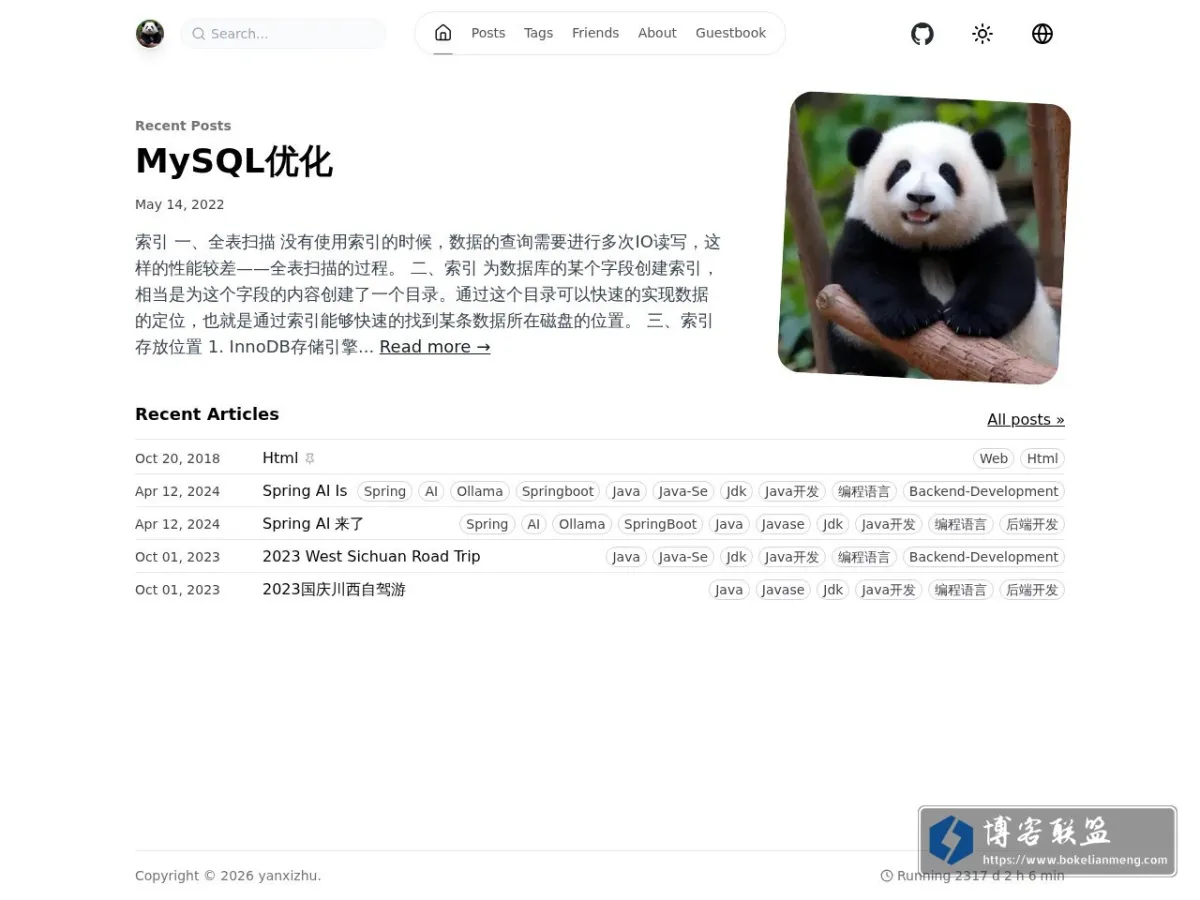
Task: Click the May 14, 2022 date text
Action: coord(180,204)
